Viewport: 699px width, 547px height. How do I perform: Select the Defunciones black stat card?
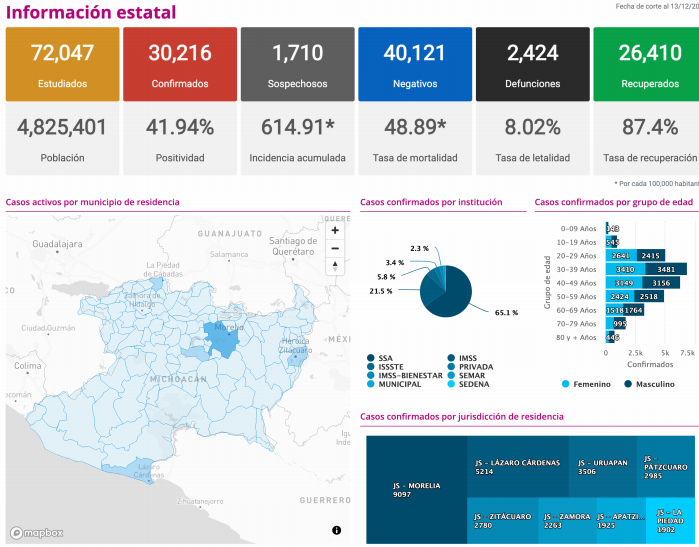[x=532, y=64]
